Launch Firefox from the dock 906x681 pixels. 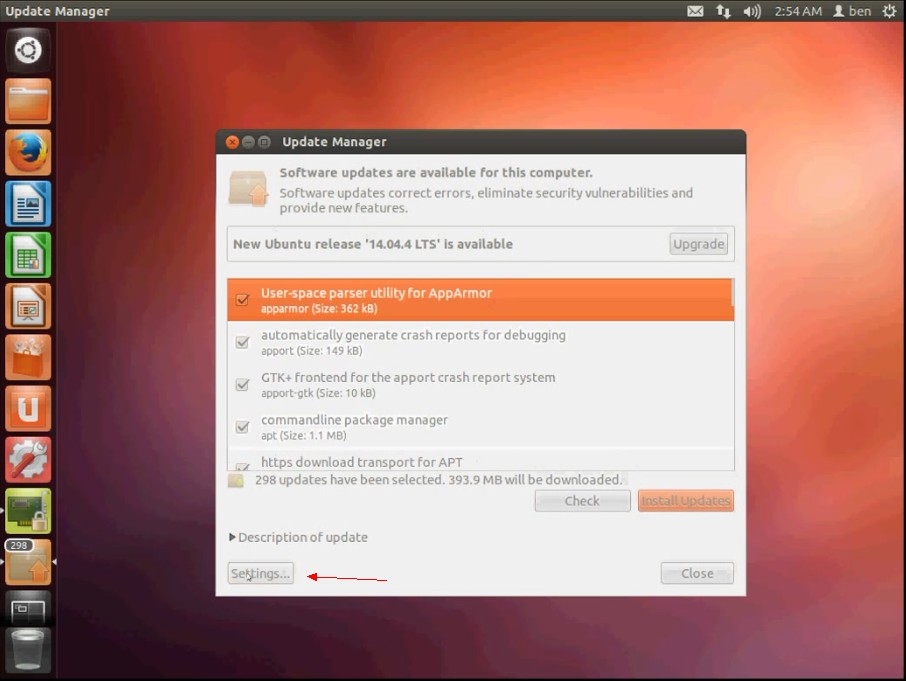(28, 152)
